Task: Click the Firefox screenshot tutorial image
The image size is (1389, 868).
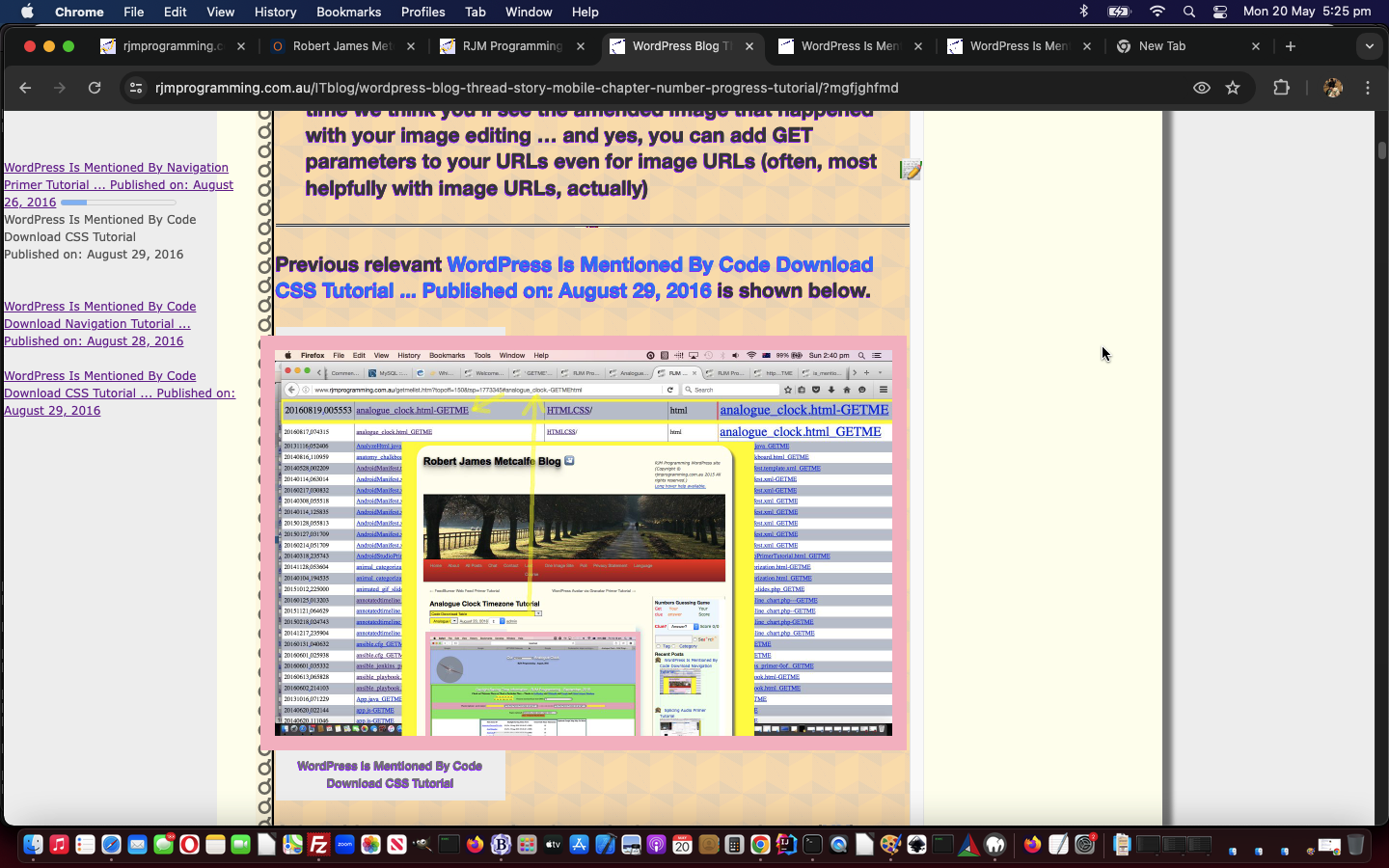Action: coord(584,542)
